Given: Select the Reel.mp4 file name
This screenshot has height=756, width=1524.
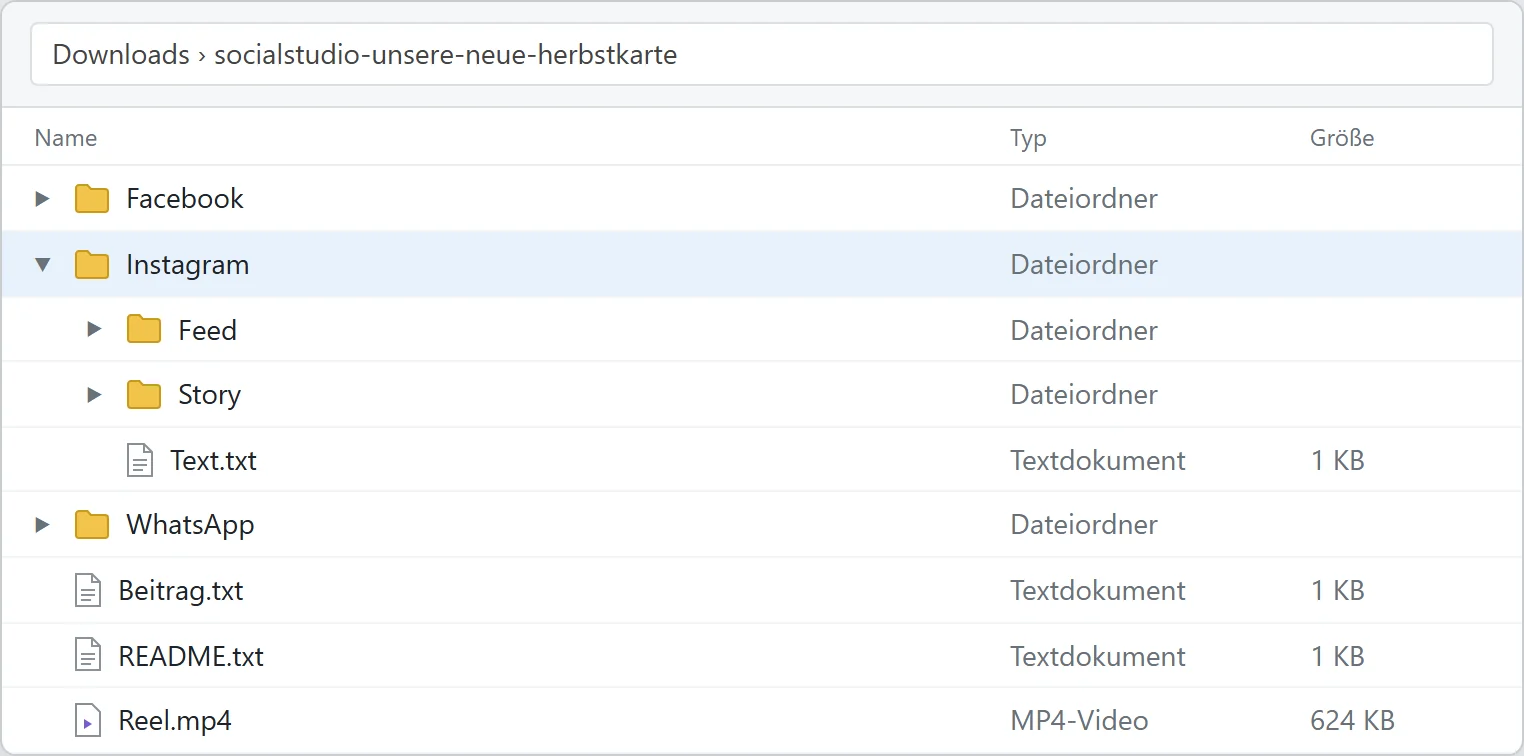Looking at the screenshot, I should [x=175, y=721].
